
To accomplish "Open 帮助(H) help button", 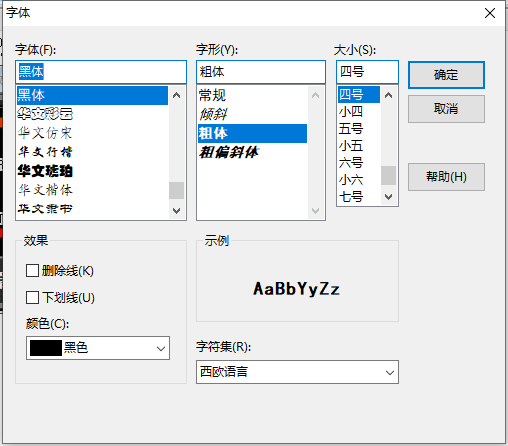I will point(446,177).
